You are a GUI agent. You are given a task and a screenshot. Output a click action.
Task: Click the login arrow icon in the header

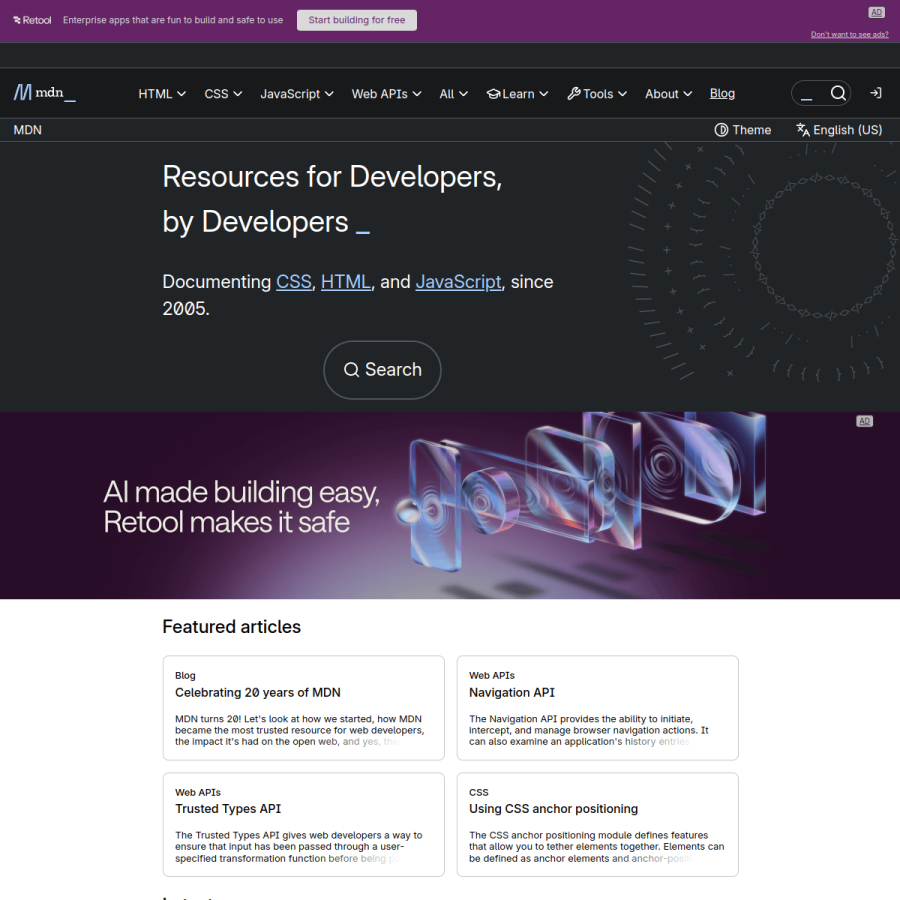click(x=875, y=93)
